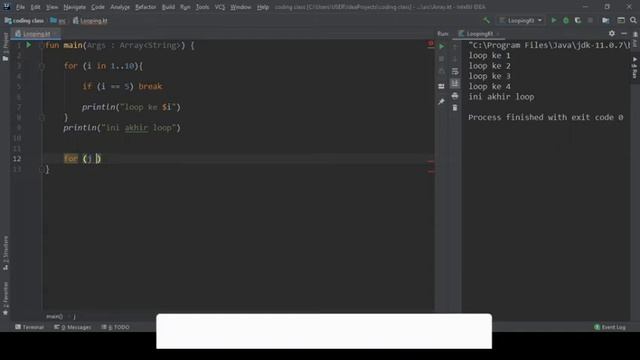Screen dimensions: 640x360
Task: Open the Favorites tool window side tab
Action: [5, 298]
